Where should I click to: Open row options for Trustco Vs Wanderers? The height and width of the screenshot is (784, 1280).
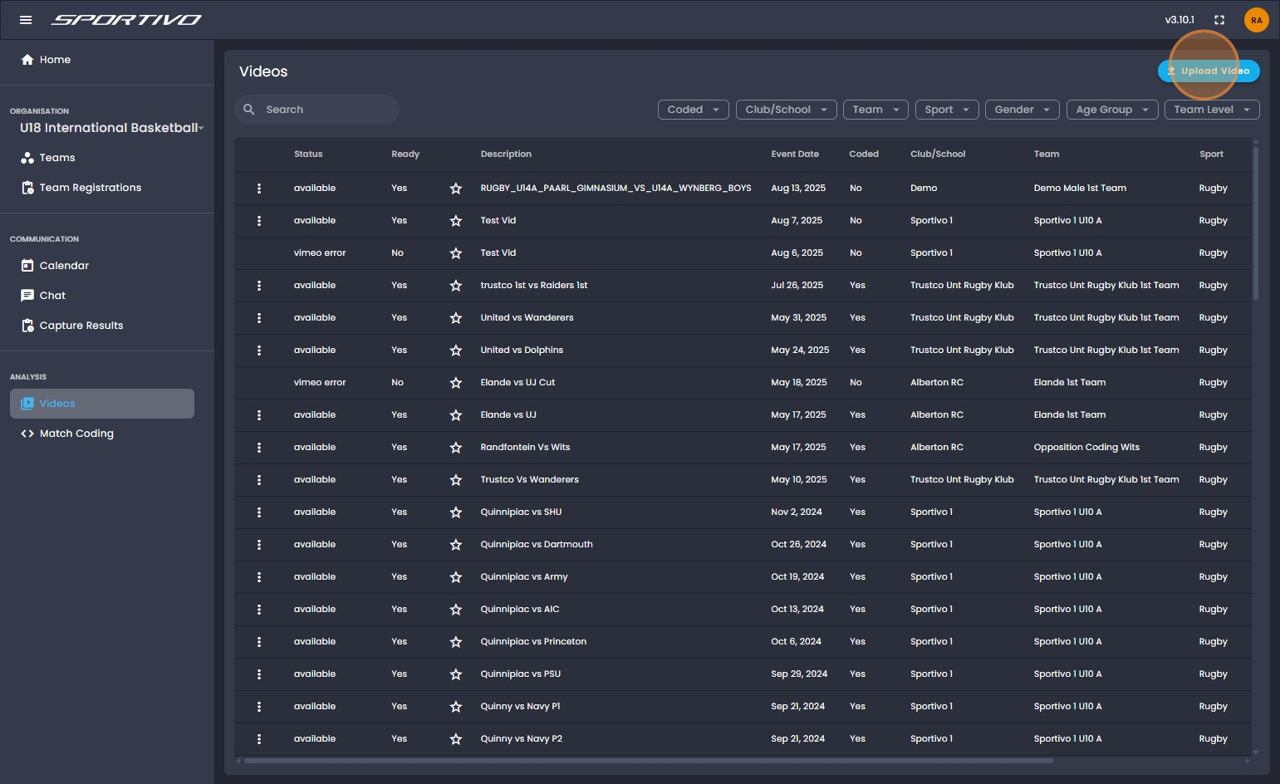click(x=259, y=480)
